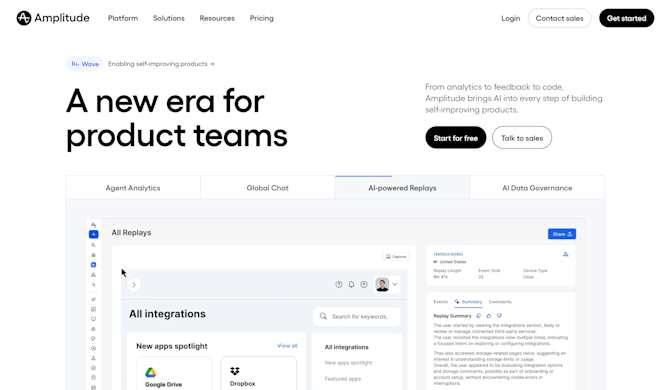Click the blue plus create button in sidebar

pyautogui.click(x=93, y=234)
